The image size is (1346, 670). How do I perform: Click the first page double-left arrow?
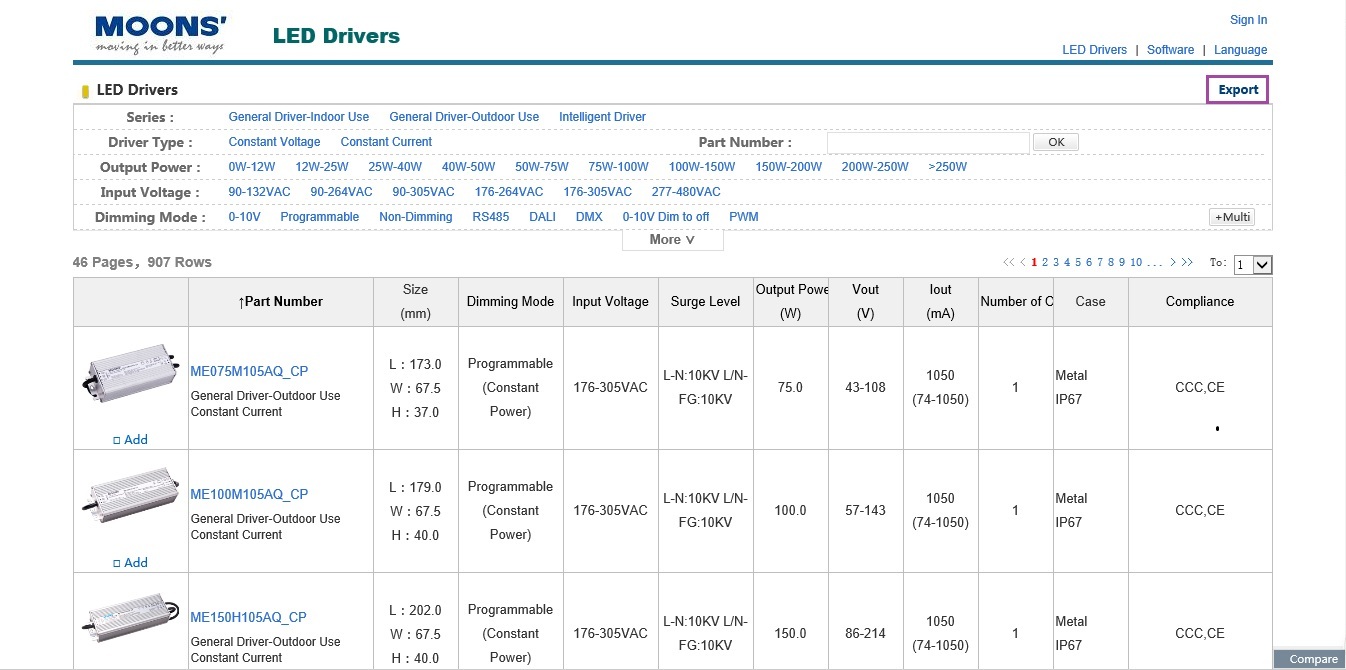[1008, 263]
